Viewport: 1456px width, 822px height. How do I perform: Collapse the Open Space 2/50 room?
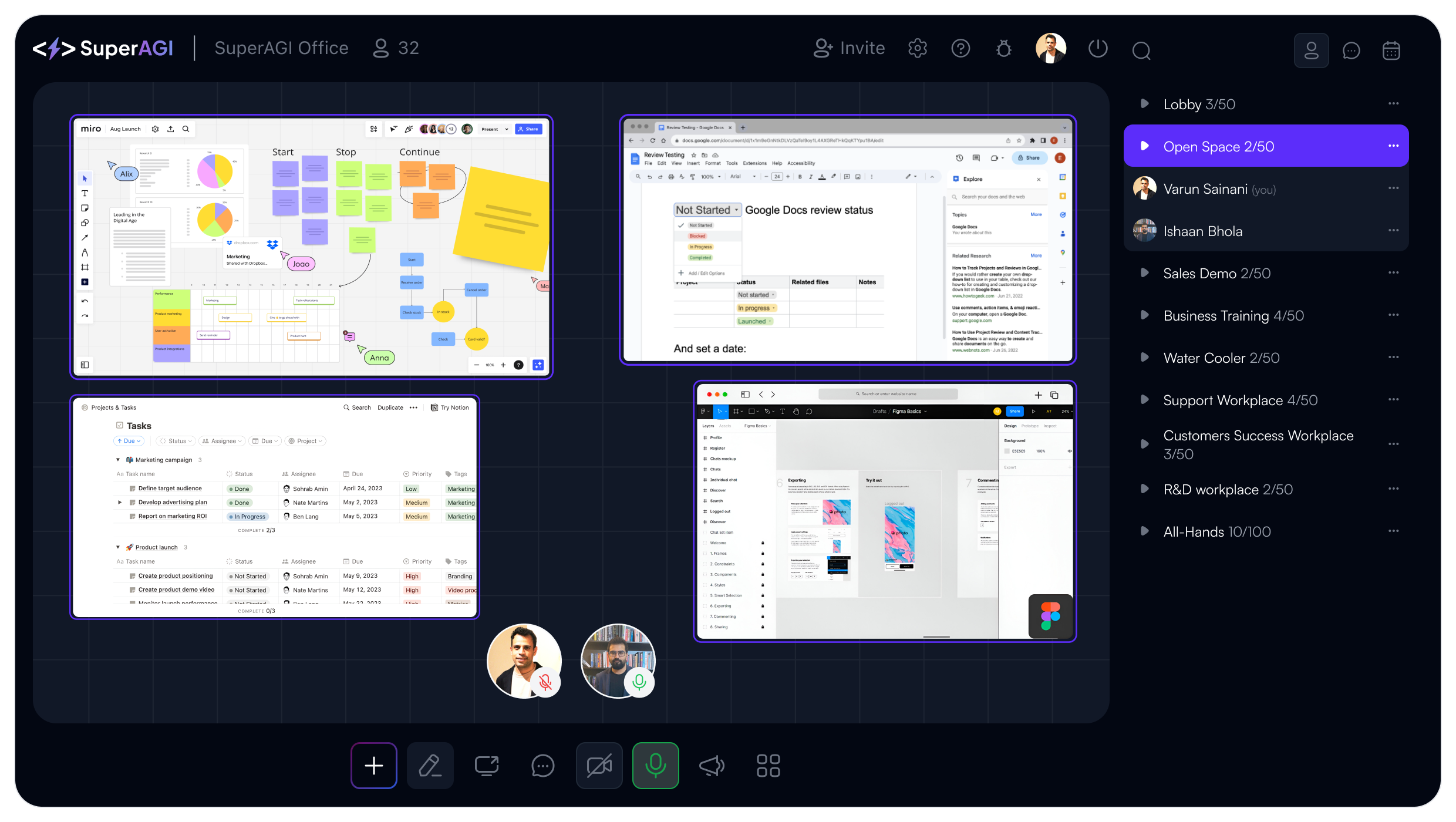pyautogui.click(x=1144, y=146)
